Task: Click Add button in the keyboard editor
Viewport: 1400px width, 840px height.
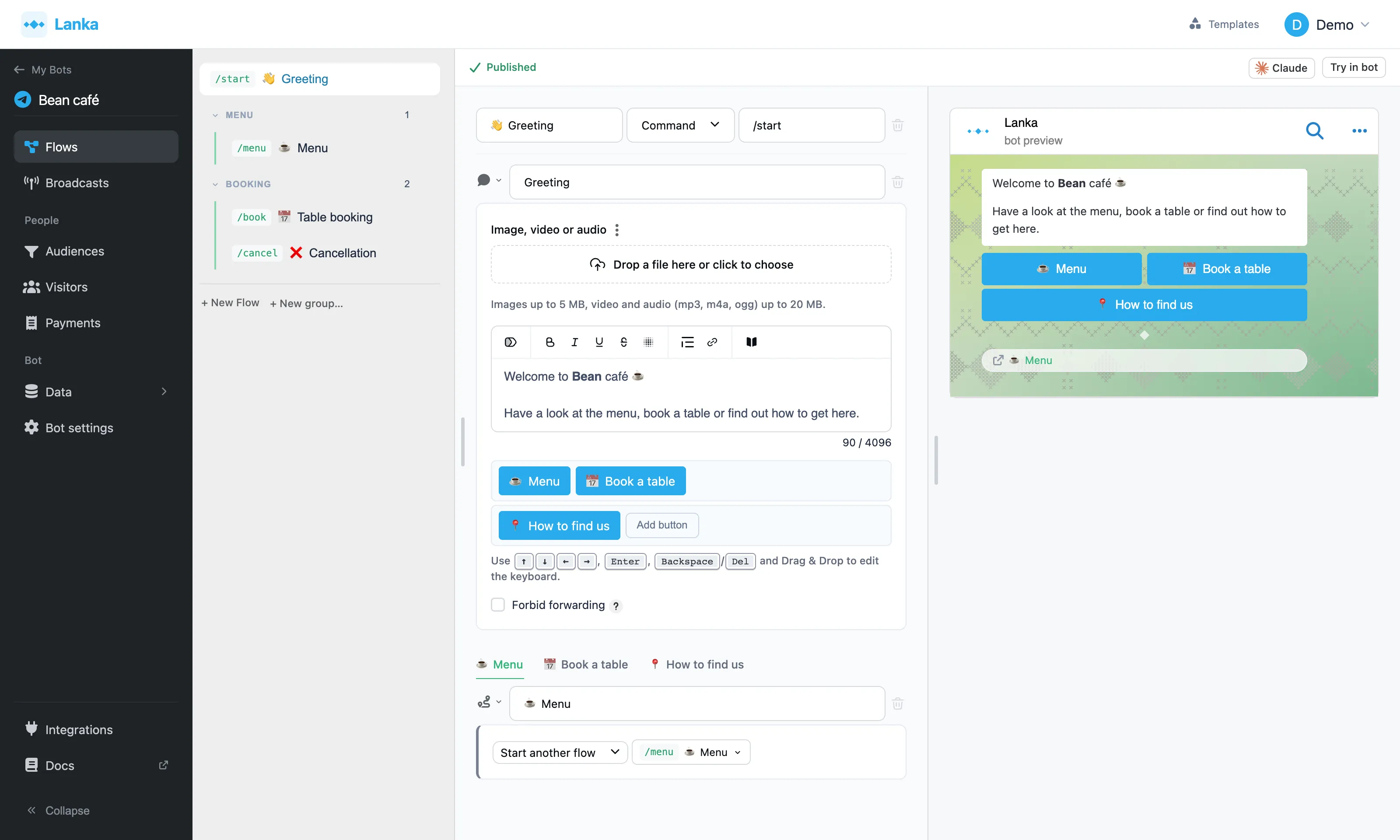Action: click(662, 525)
